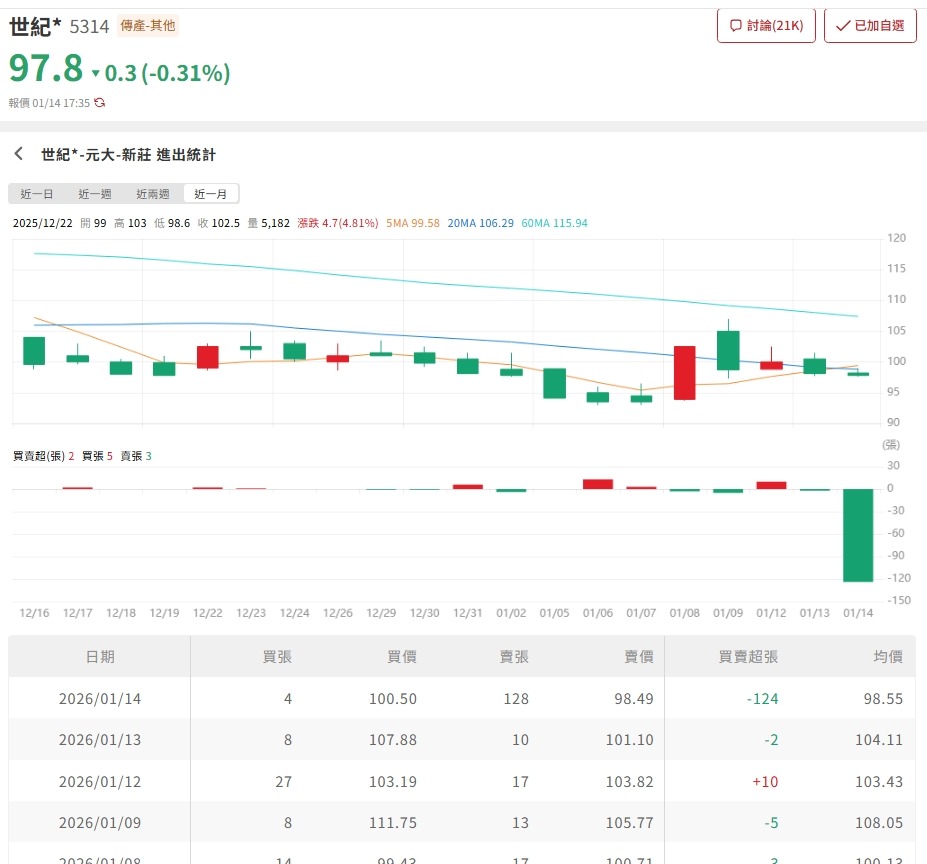Toggle the 已加自選 watchlist button
The image size is (927, 864).
[870, 26]
